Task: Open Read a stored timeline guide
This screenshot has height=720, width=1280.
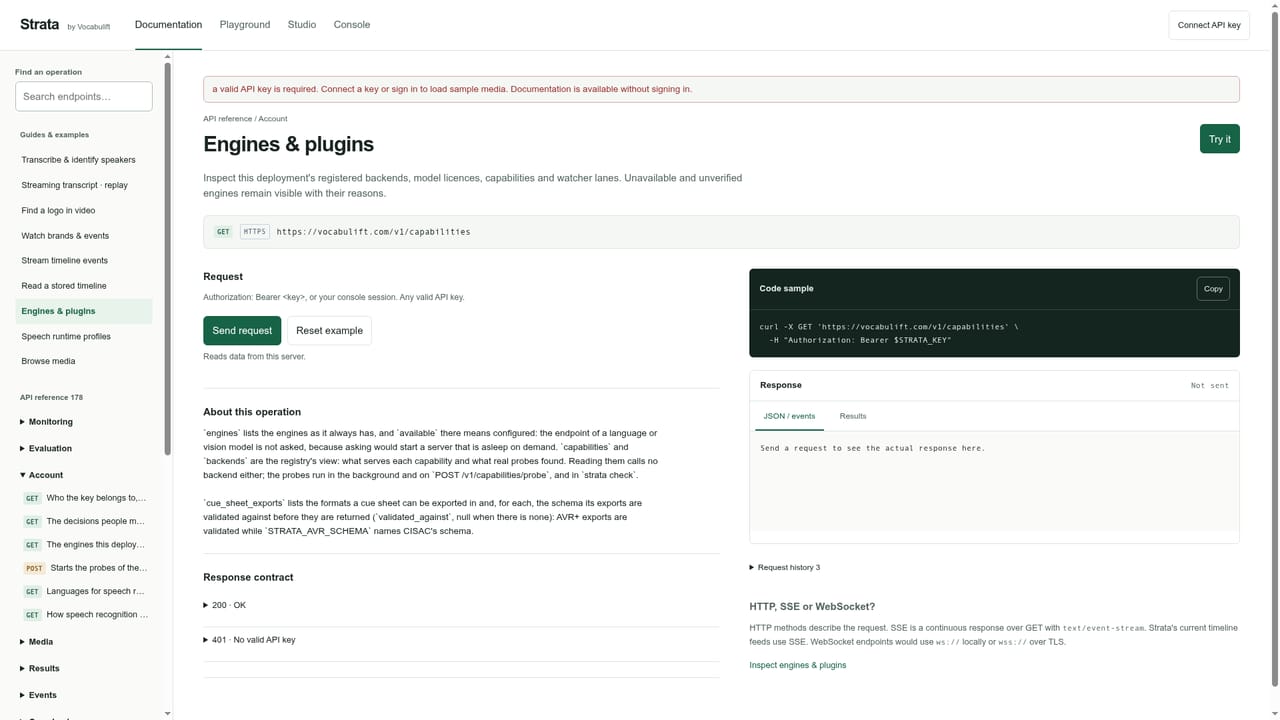Action: [x=84, y=286]
